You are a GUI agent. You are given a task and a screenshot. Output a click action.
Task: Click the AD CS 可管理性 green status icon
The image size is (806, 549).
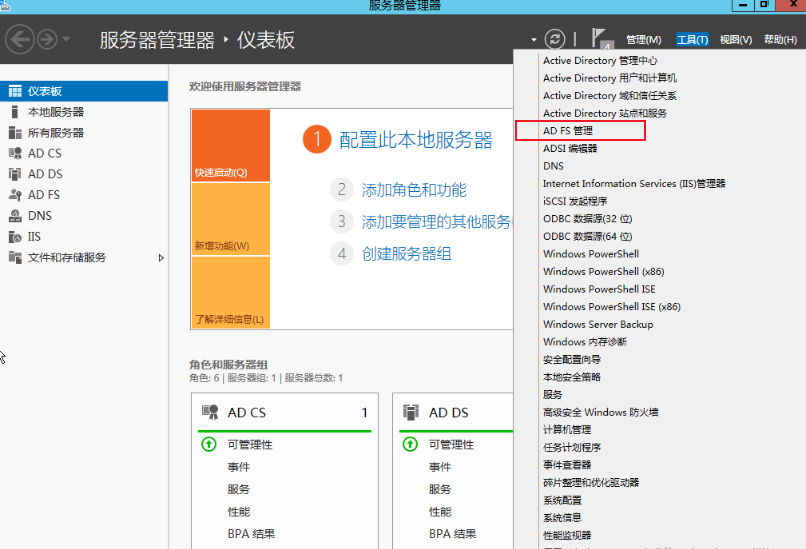tap(209, 444)
